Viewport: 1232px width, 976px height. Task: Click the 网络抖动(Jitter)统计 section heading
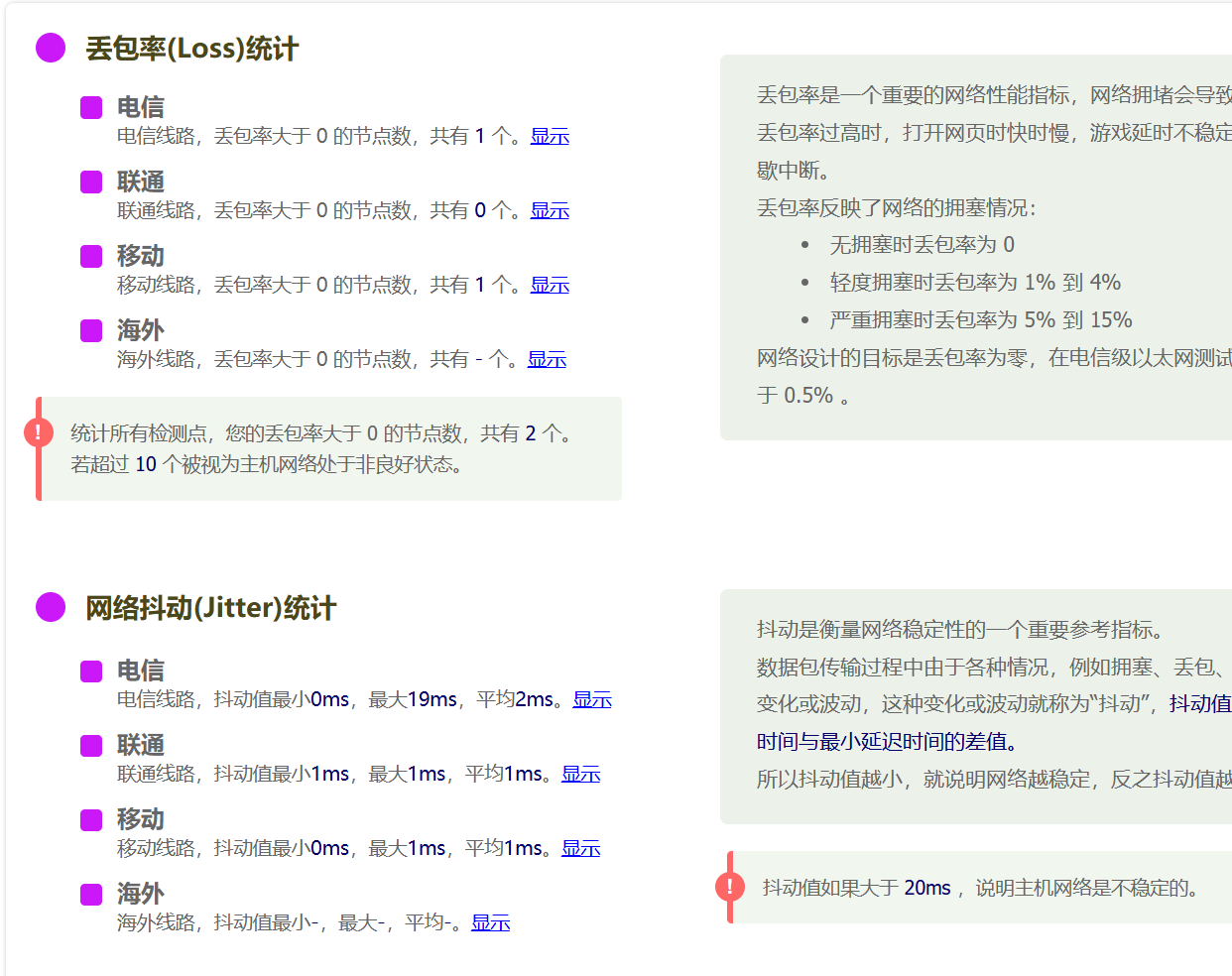[210, 608]
